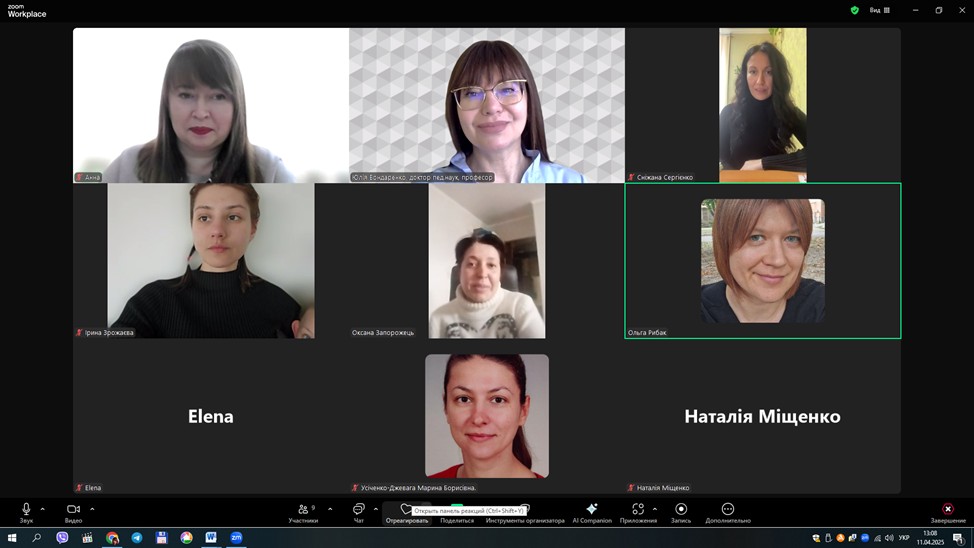Viewport: 974px width, 548px height.
Task: Click the green encryption shield icon
Action: click(x=854, y=10)
